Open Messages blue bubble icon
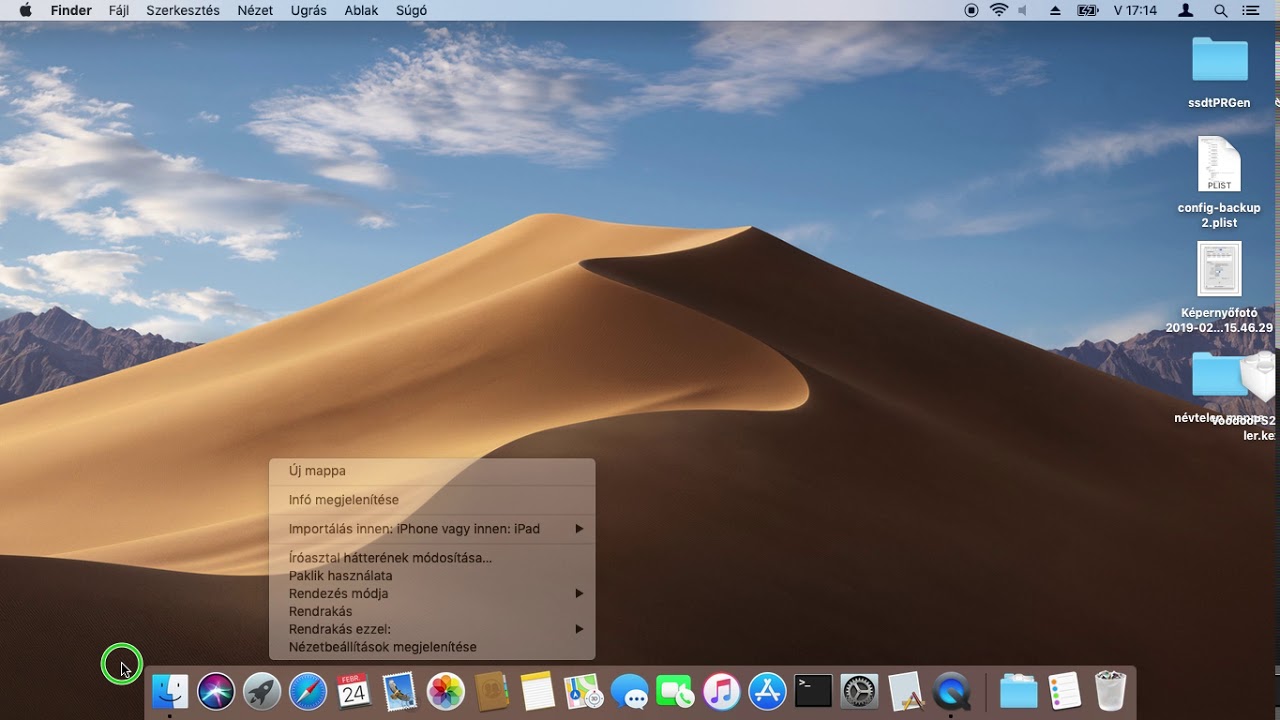This screenshot has width=1280, height=720. [x=630, y=691]
